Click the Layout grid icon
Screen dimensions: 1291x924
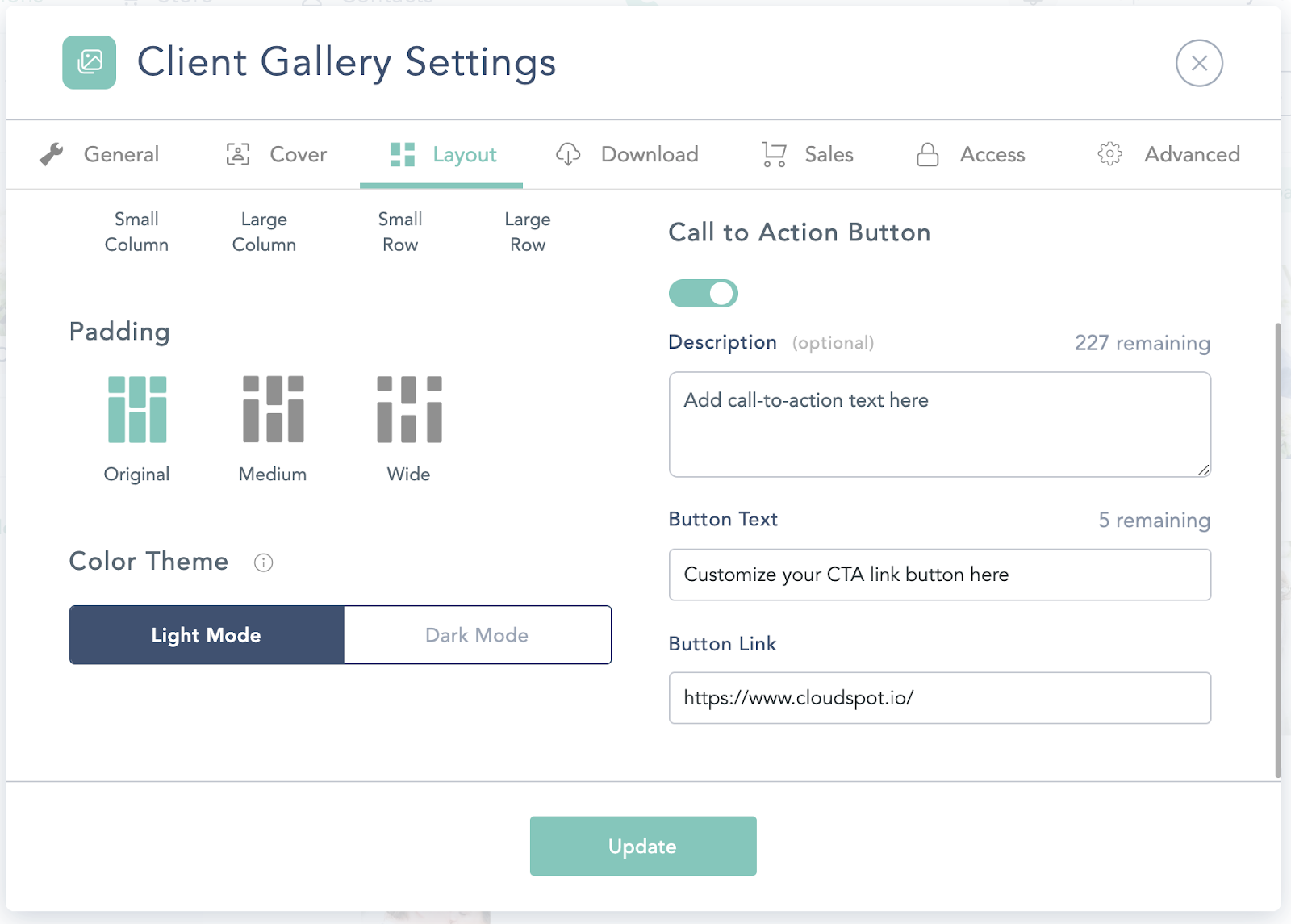coord(403,154)
